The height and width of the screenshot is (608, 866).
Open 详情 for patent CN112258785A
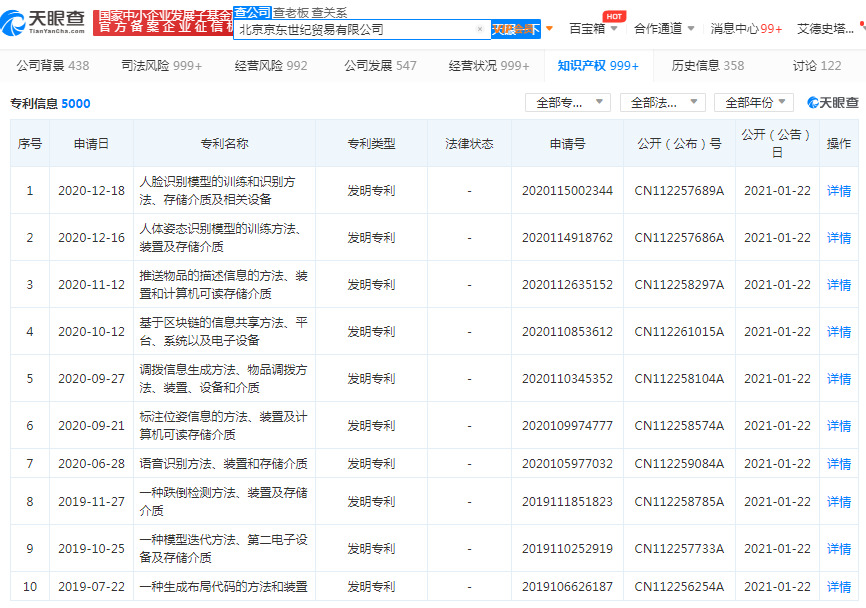point(838,501)
